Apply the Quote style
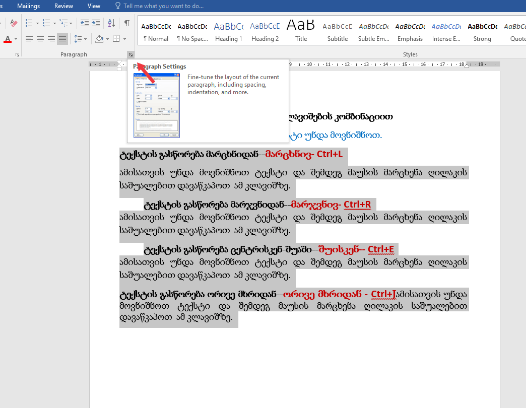This screenshot has width=526, height=408. (515, 32)
